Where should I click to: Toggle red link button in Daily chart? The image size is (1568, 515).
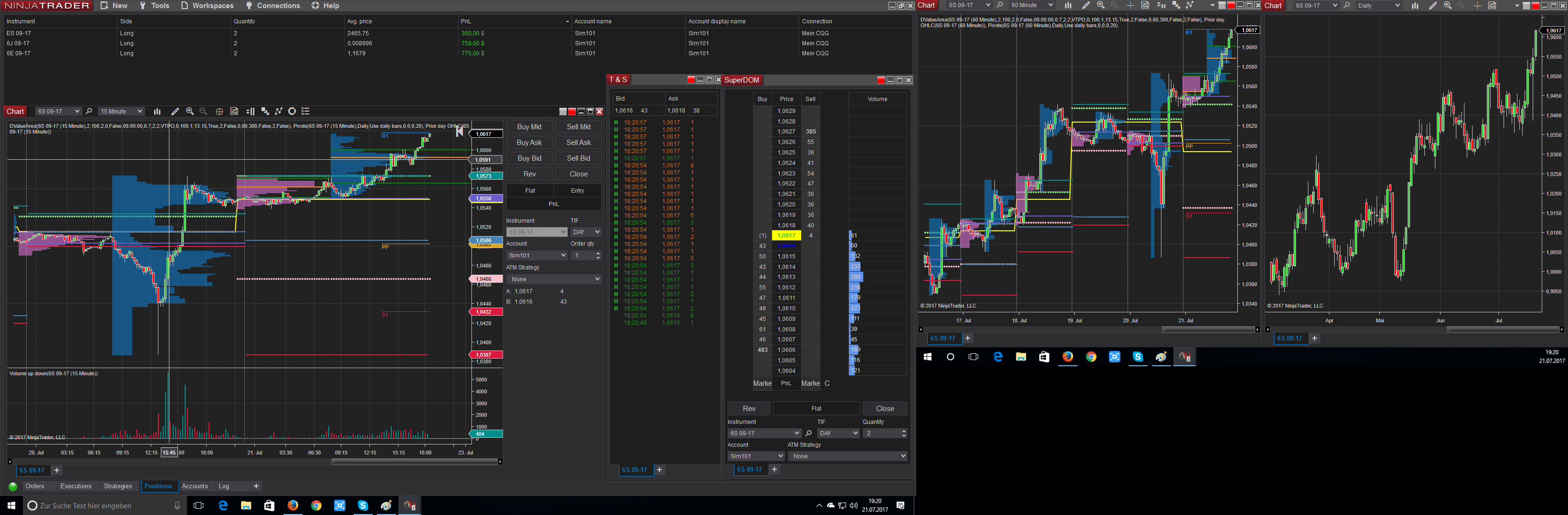pos(1535,5)
